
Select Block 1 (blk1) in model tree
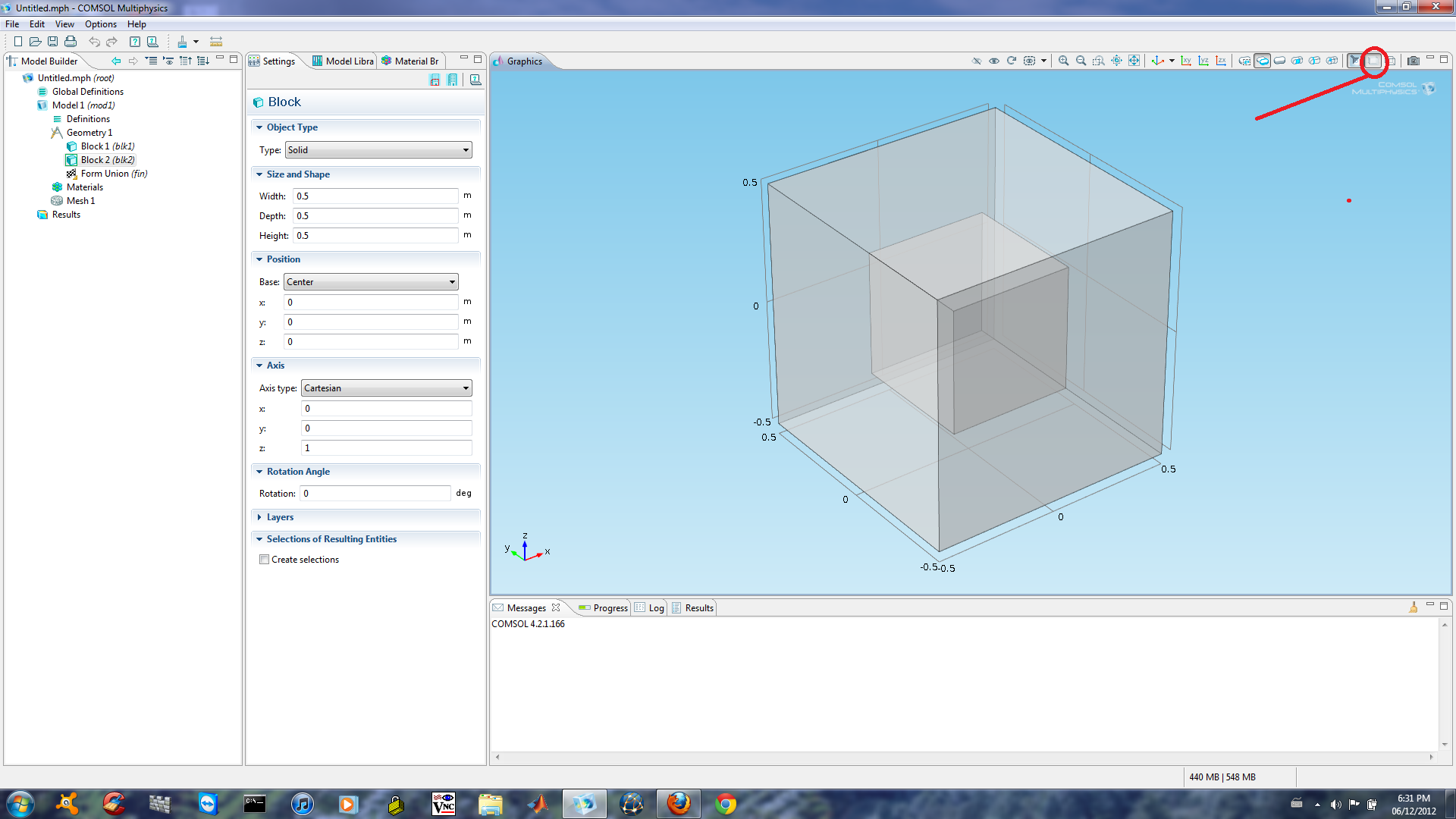tap(107, 146)
